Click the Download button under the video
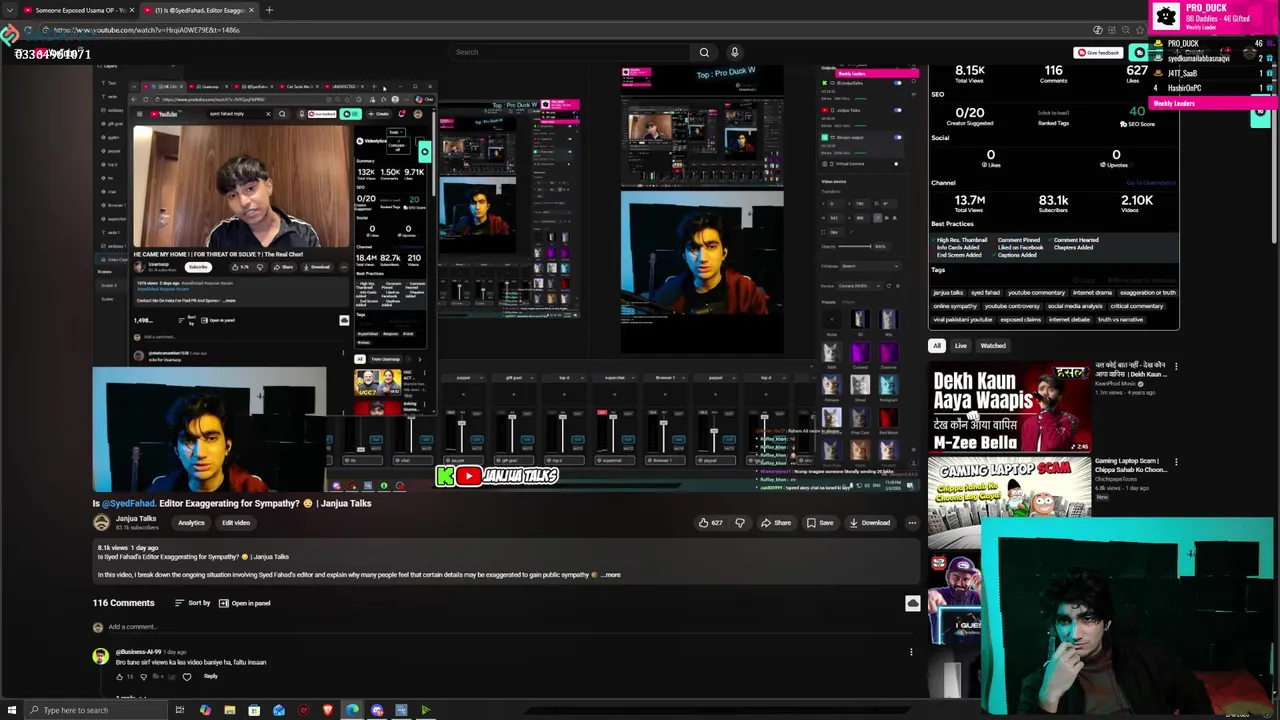This screenshot has width=1280, height=720. pos(869,523)
